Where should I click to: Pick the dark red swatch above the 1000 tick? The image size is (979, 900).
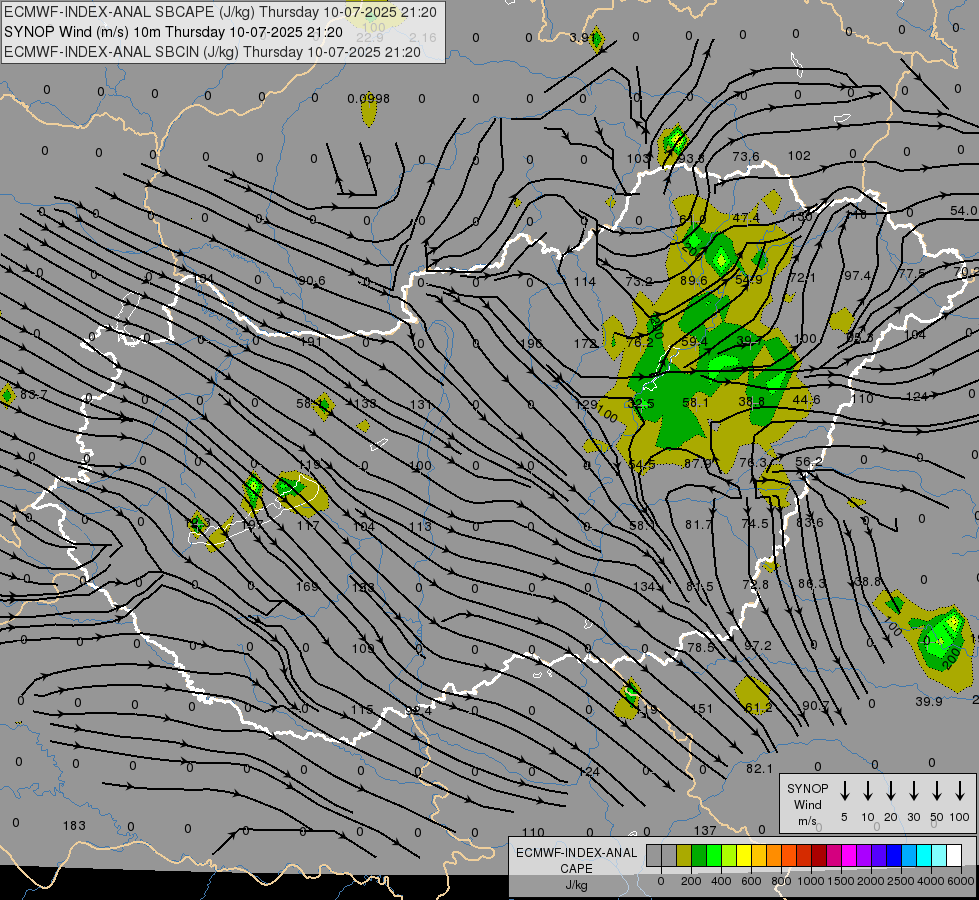(819, 855)
